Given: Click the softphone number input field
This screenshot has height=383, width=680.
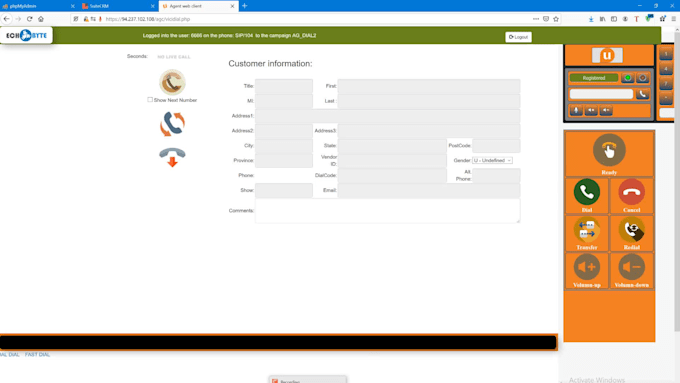Looking at the screenshot, I should click(x=601, y=94).
